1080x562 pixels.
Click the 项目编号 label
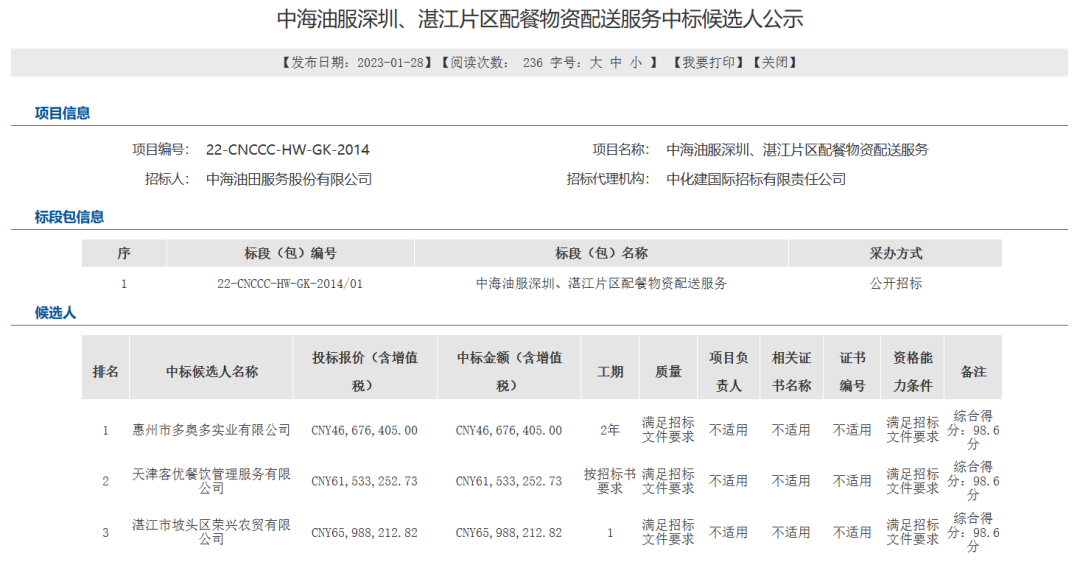pyautogui.click(x=160, y=149)
